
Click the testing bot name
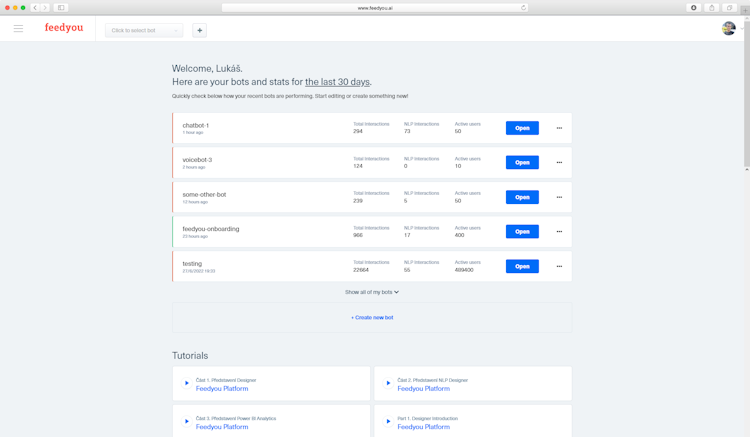click(x=192, y=264)
